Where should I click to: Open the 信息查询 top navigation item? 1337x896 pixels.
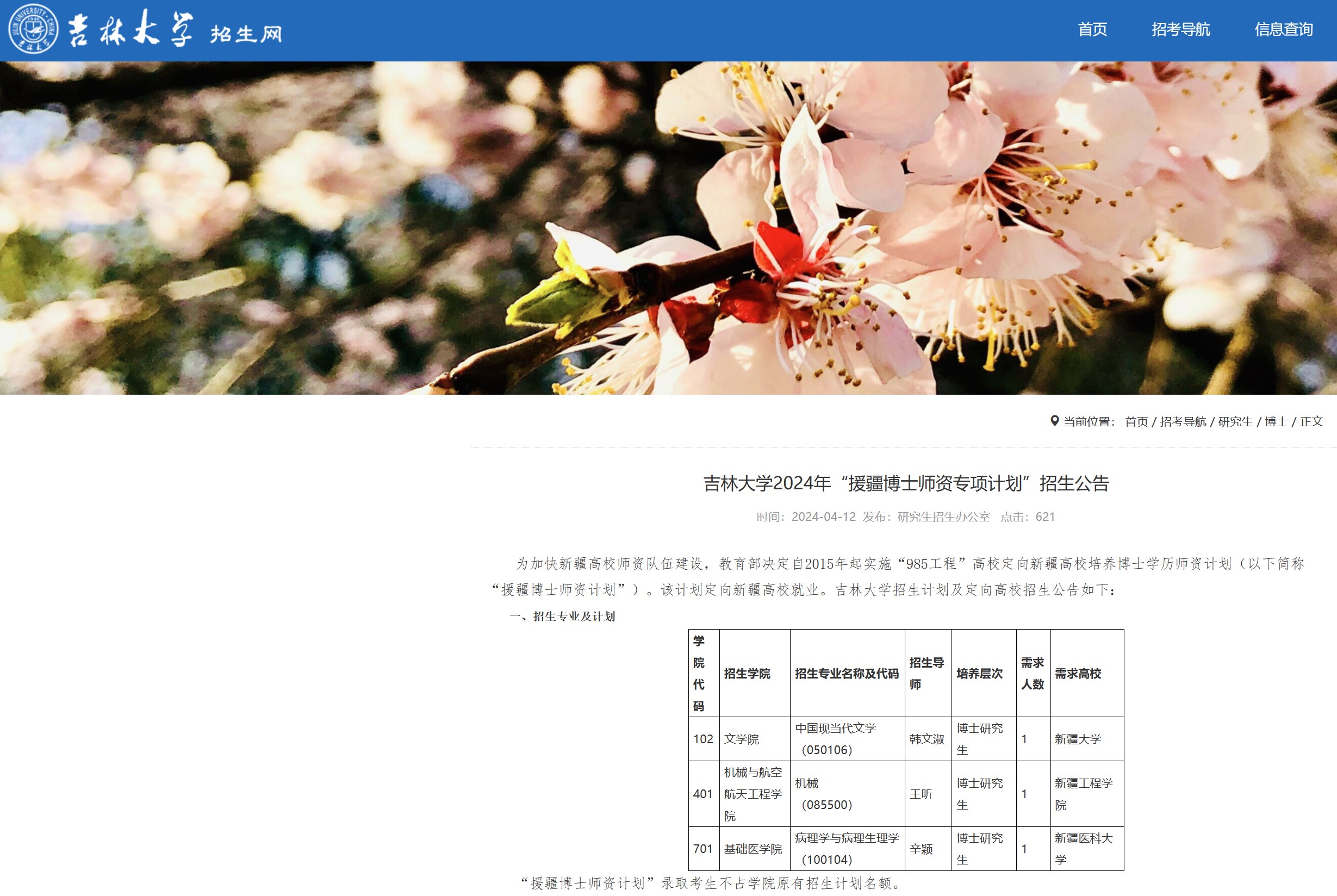tap(1283, 29)
